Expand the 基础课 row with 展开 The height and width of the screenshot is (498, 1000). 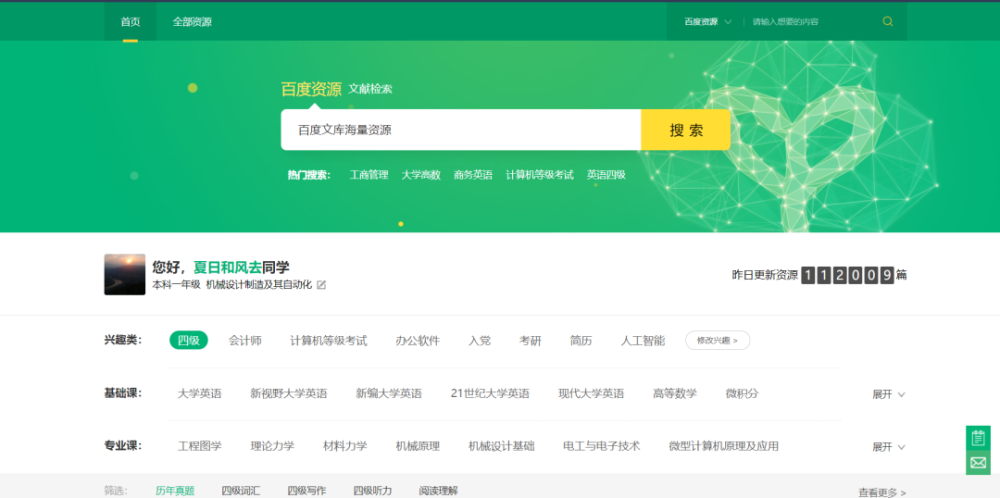[888, 394]
